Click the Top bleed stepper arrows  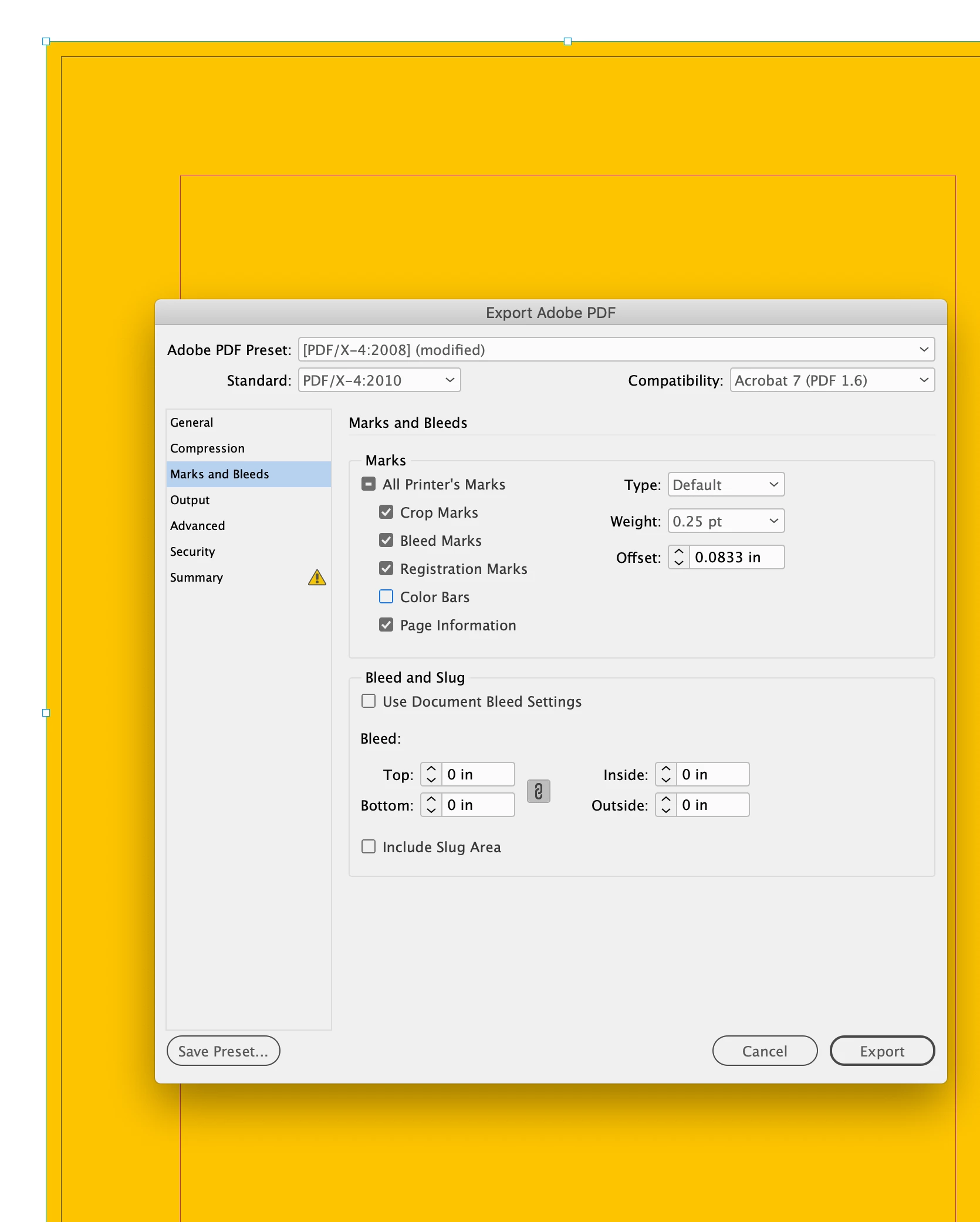(x=431, y=774)
